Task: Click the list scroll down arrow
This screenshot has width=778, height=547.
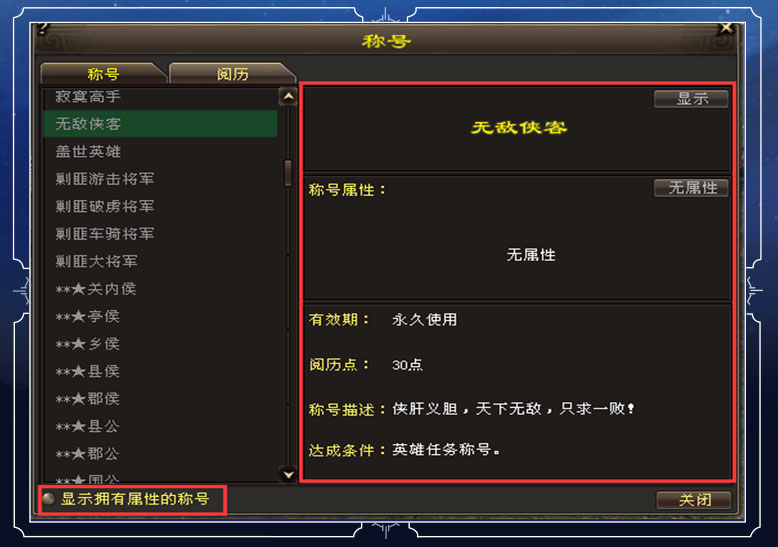Action: click(288, 474)
